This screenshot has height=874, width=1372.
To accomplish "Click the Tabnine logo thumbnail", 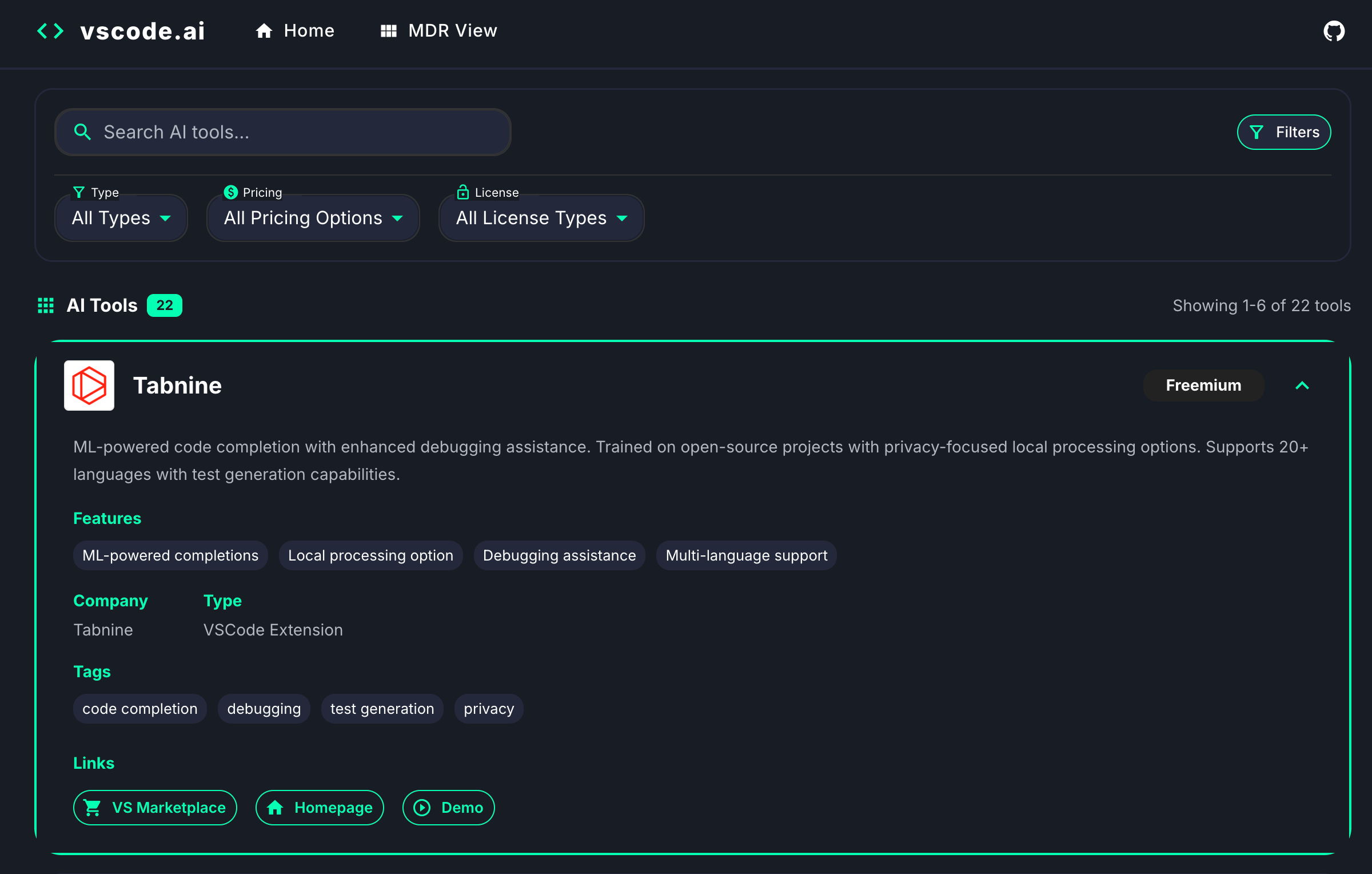I will tap(89, 386).
